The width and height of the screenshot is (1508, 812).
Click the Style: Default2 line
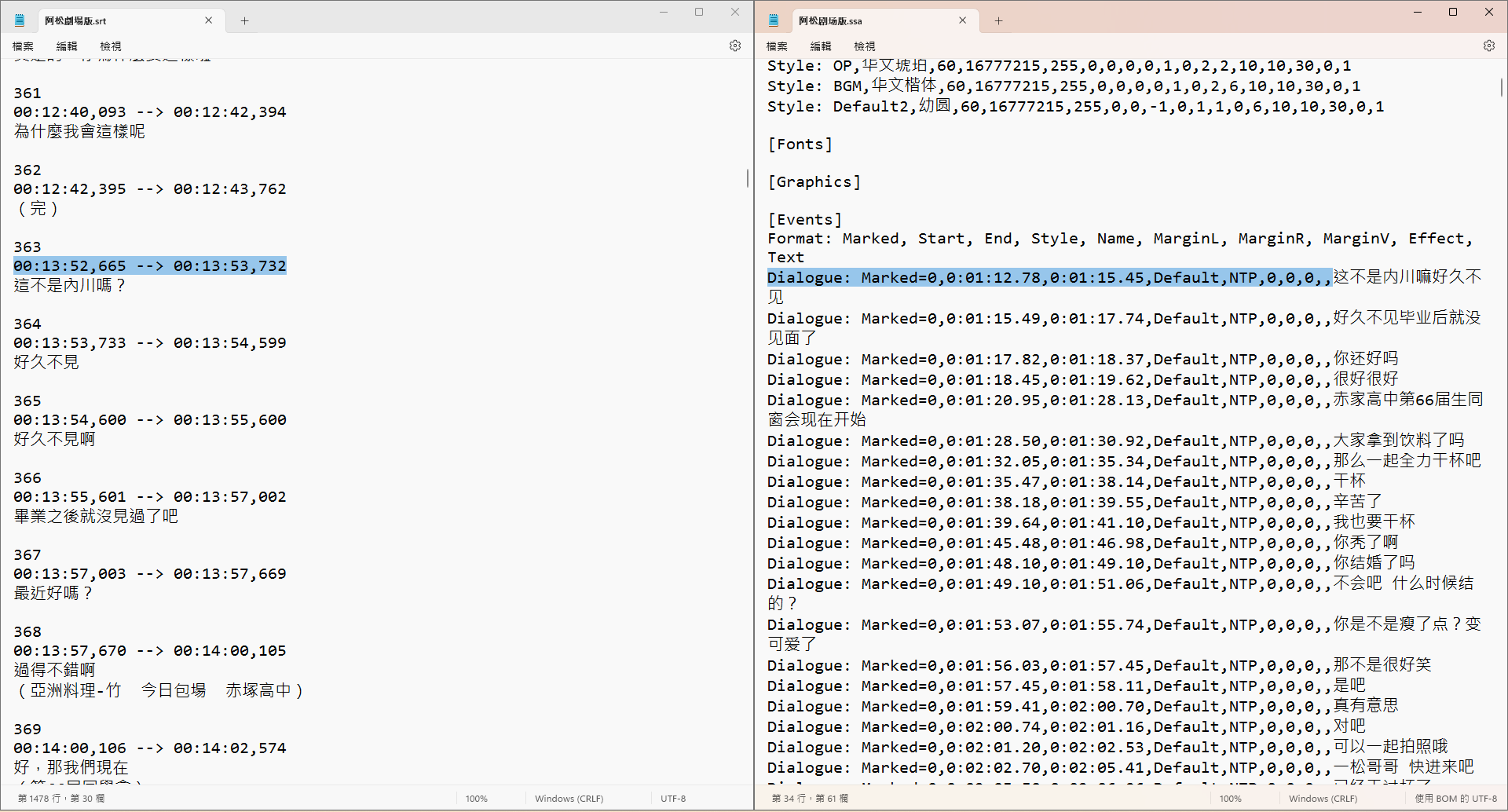click(x=1076, y=106)
